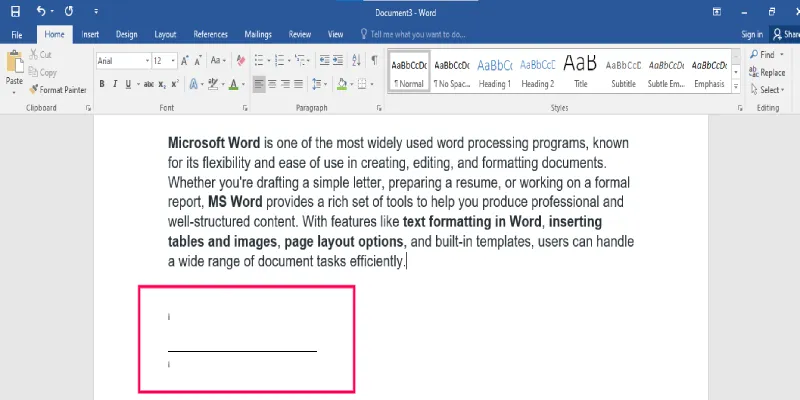Open the underline style dropdown arrow
The height and width of the screenshot is (400, 800).
click(138, 84)
